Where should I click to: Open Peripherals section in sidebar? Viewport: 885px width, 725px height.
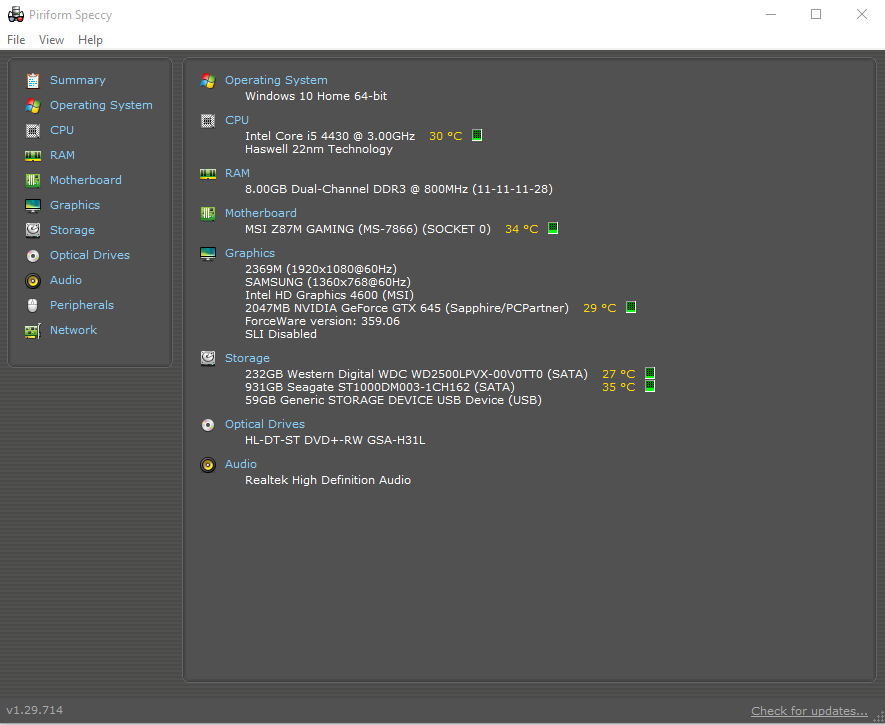click(x=82, y=305)
